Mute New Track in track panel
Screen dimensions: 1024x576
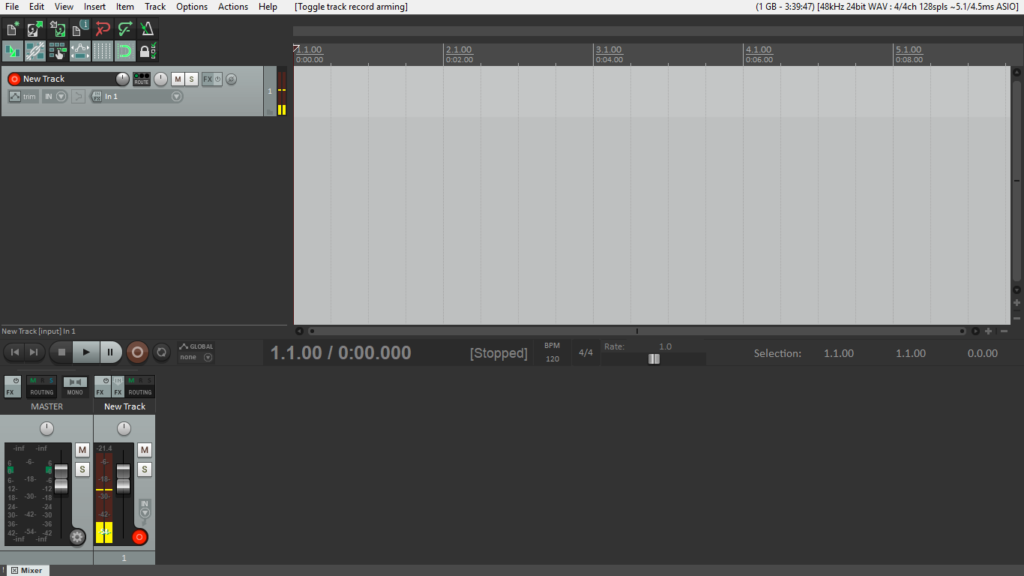[178, 79]
